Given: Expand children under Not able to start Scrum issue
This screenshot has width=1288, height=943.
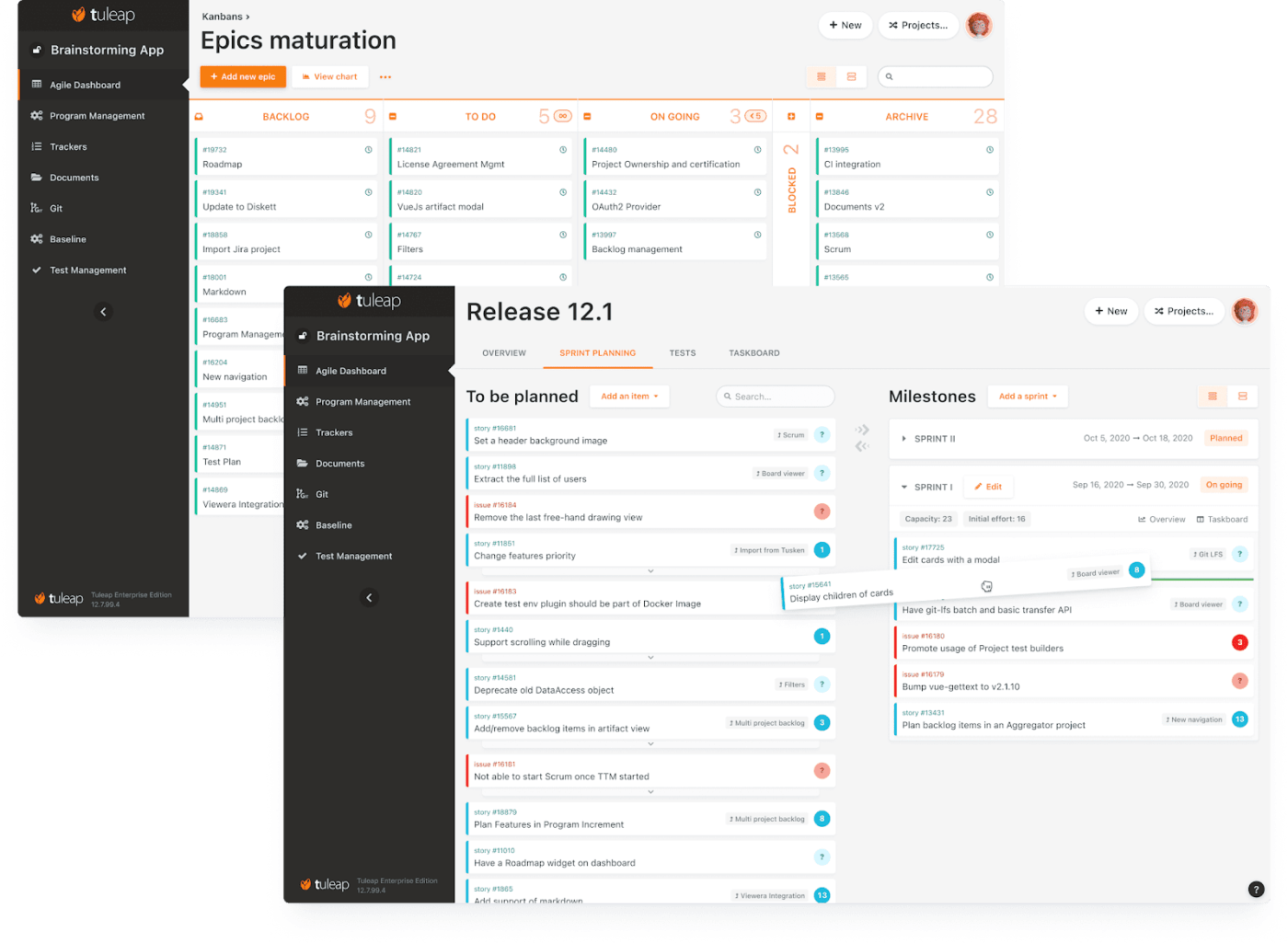Looking at the screenshot, I should (650, 792).
